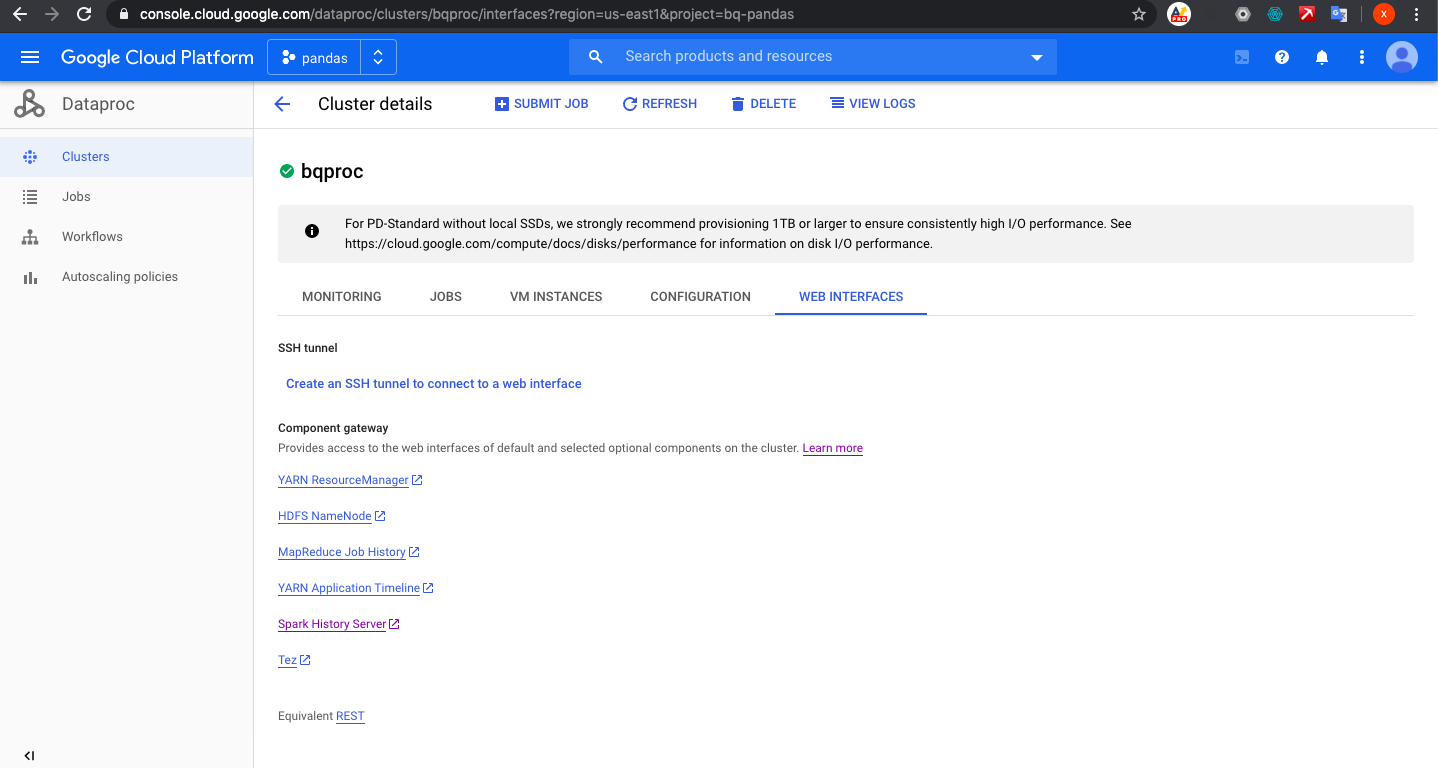Click the Autoscaling policies bar chart icon
This screenshot has width=1438, height=768.
tap(30, 277)
